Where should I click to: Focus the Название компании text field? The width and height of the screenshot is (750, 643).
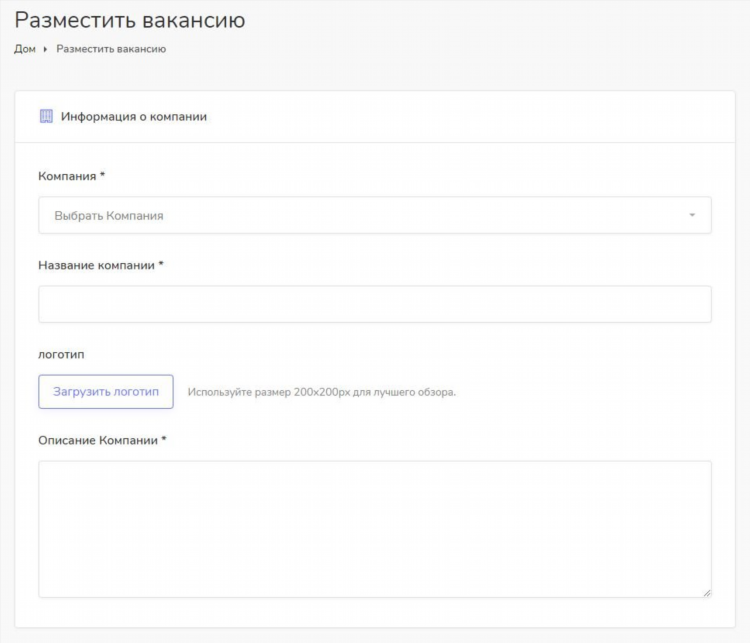click(x=375, y=304)
